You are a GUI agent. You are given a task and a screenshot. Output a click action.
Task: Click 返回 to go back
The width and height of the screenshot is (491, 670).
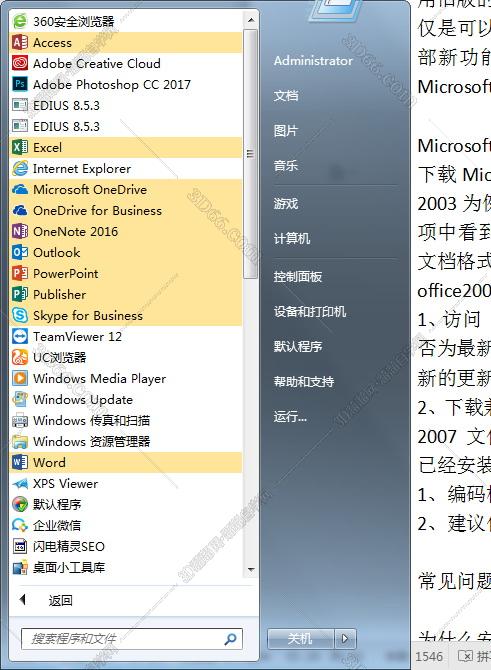pyautogui.click(x=60, y=600)
